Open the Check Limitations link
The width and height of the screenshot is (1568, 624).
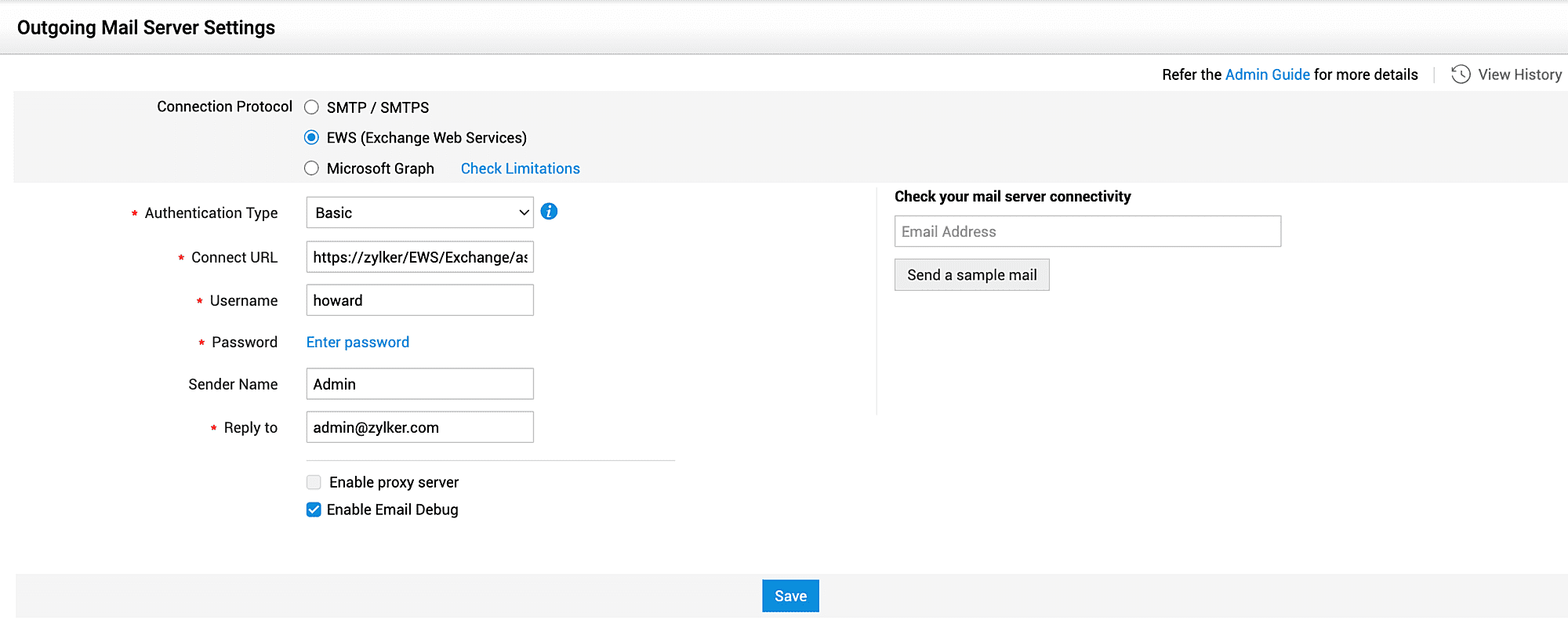(520, 169)
